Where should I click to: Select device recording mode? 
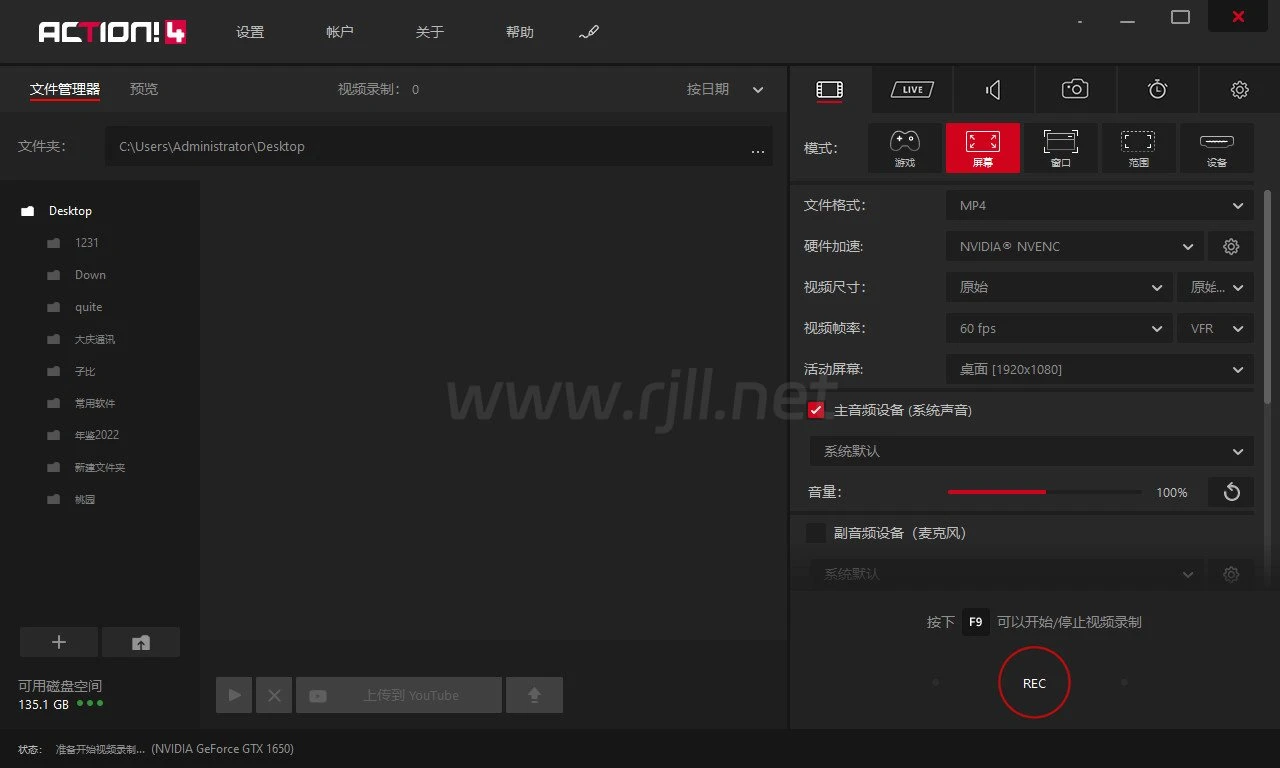(x=1216, y=147)
